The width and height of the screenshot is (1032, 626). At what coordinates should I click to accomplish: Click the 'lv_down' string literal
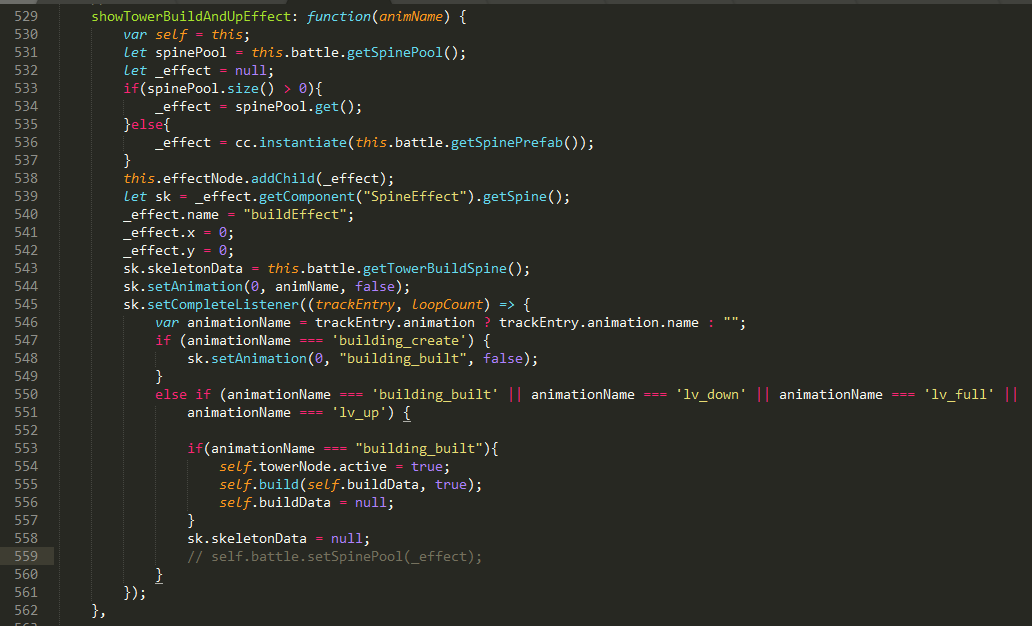(711, 394)
